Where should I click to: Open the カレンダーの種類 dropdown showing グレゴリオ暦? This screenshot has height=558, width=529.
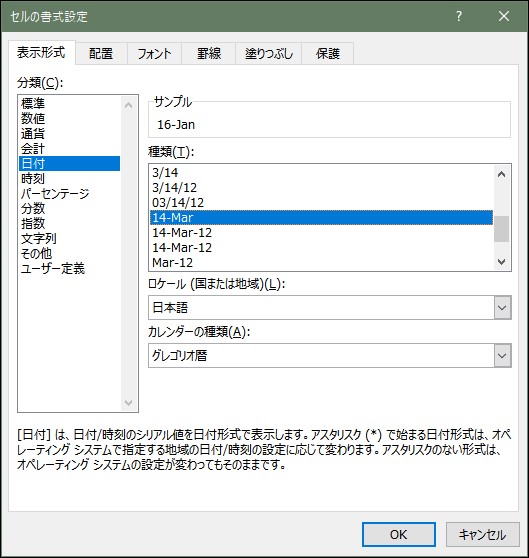(x=330, y=356)
